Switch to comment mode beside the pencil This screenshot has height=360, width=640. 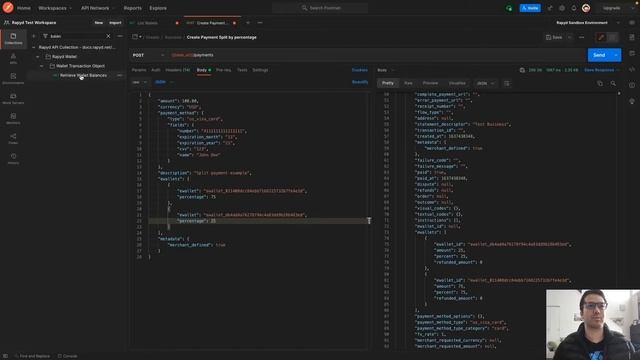coord(612,37)
